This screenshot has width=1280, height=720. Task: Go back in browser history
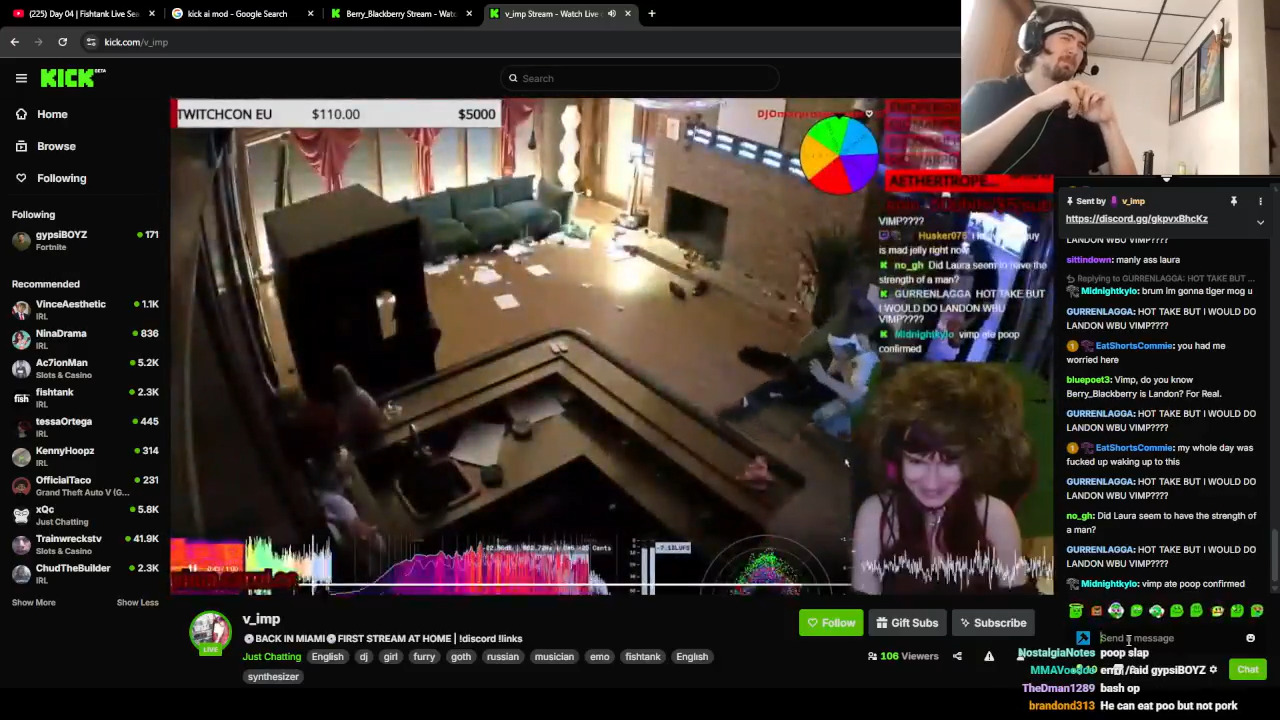coord(15,42)
